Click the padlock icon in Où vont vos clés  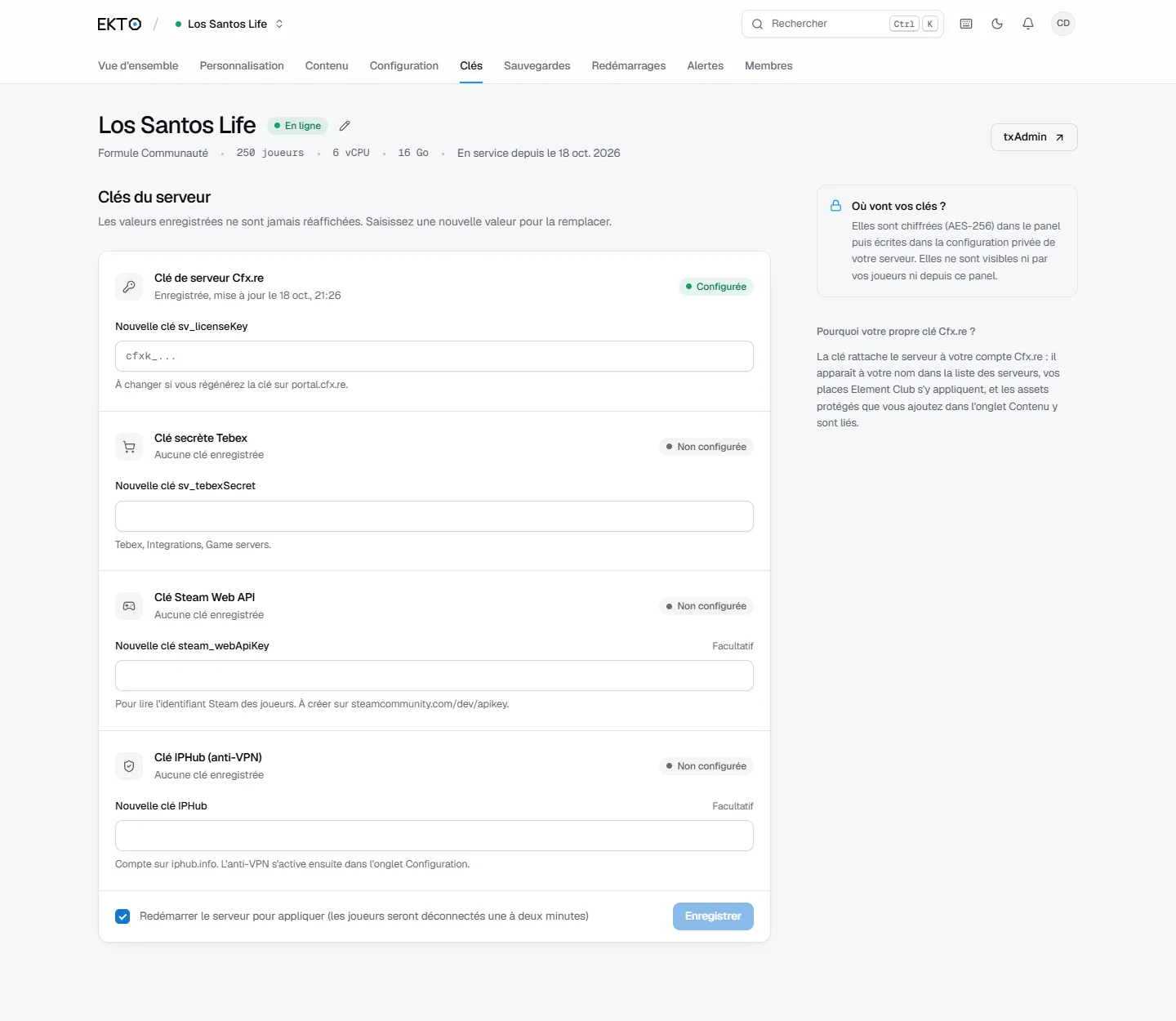(x=835, y=206)
